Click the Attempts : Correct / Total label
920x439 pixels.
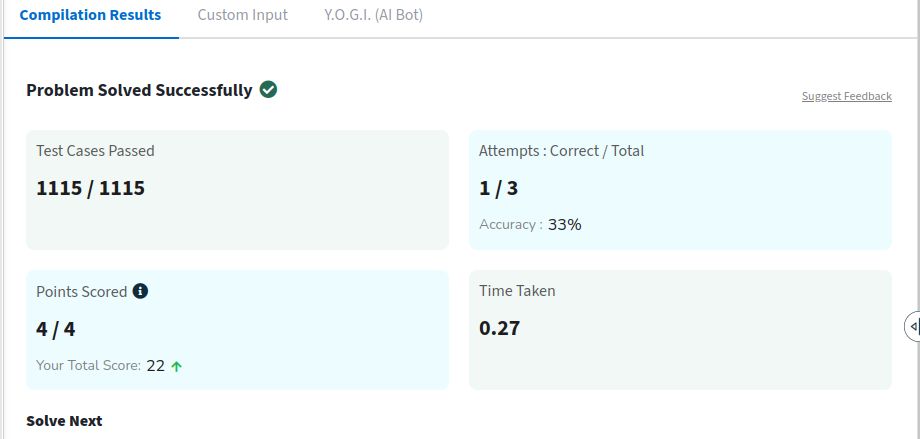point(562,151)
